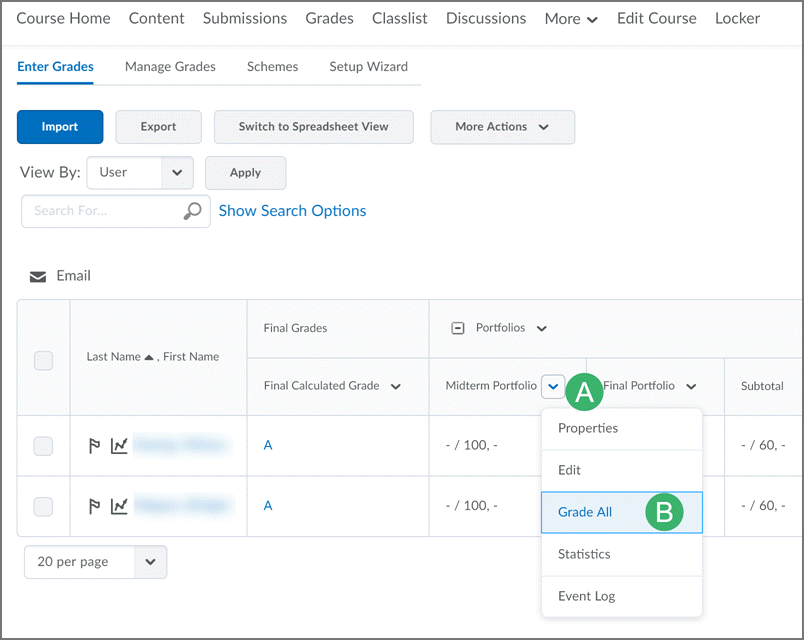Choose Grade All from the context menu
Image resolution: width=804 pixels, height=640 pixels.
(x=621, y=512)
